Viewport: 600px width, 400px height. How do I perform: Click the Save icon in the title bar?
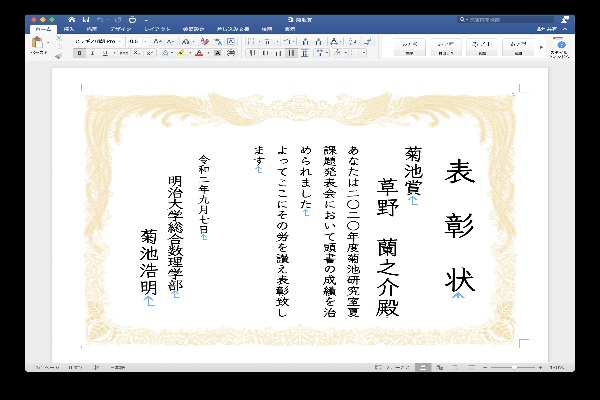click(86, 20)
